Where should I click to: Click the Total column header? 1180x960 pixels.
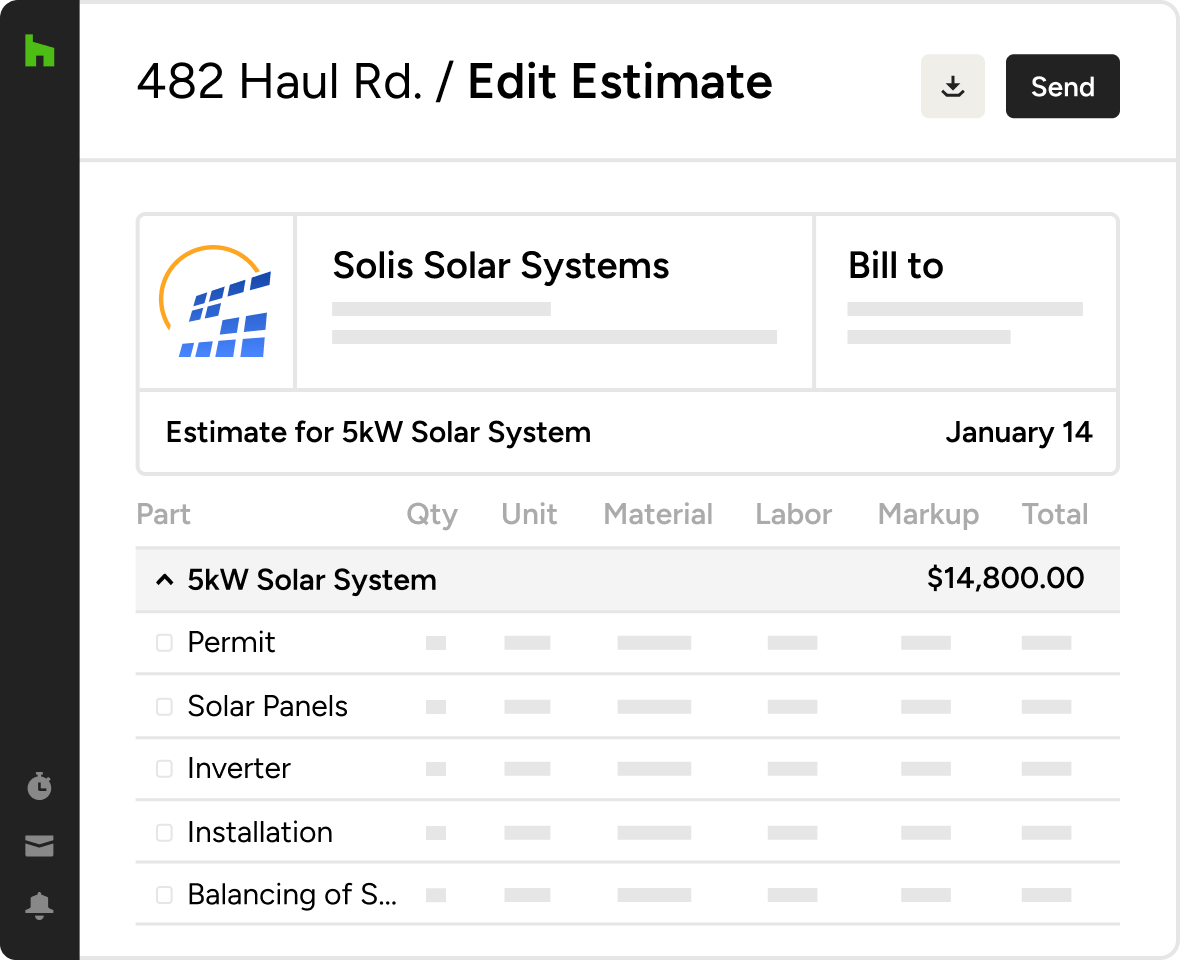(x=1054, y=515)
